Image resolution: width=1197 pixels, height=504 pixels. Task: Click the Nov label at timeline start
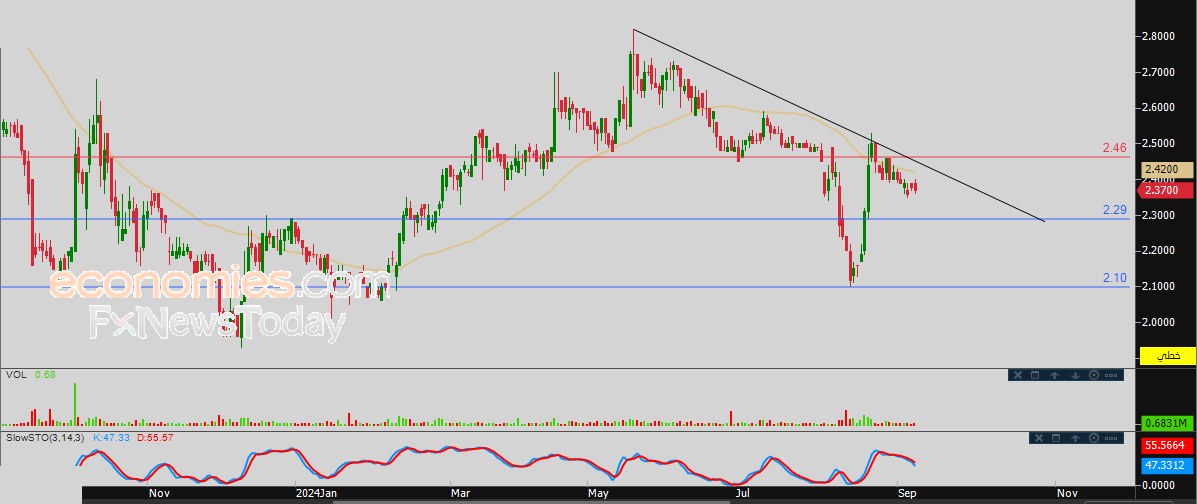[158, 493]
